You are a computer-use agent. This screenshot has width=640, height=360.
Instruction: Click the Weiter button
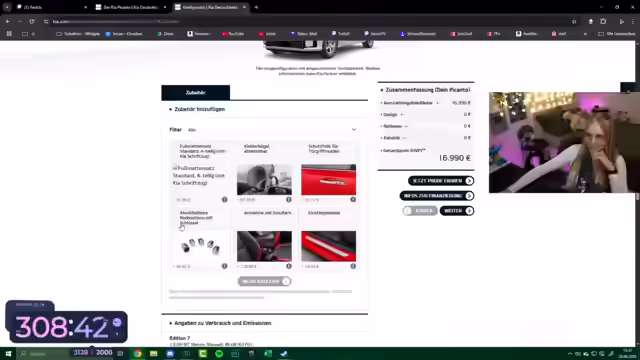point(457,211)
